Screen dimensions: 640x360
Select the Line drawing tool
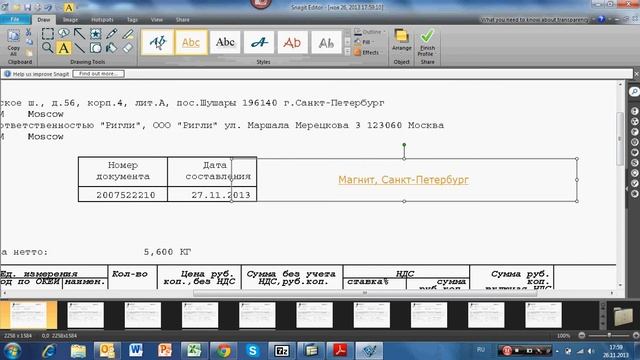pos(80,48)
